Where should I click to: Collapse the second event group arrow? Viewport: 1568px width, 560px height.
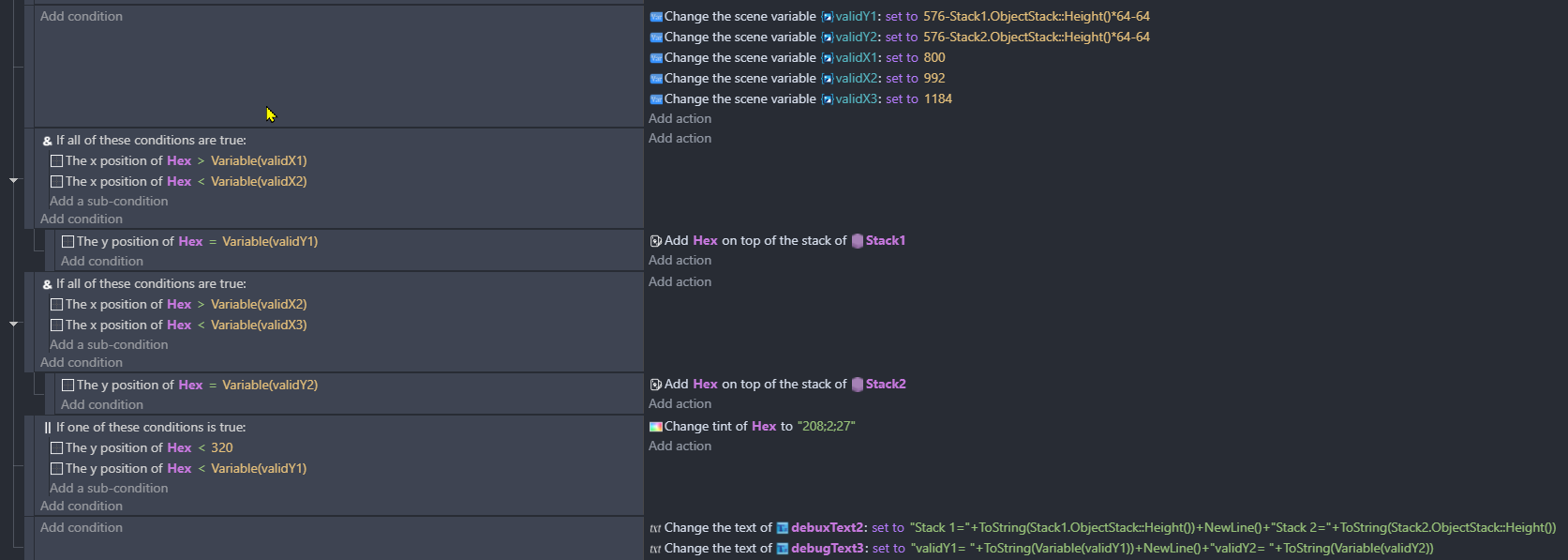pos(13,323)
